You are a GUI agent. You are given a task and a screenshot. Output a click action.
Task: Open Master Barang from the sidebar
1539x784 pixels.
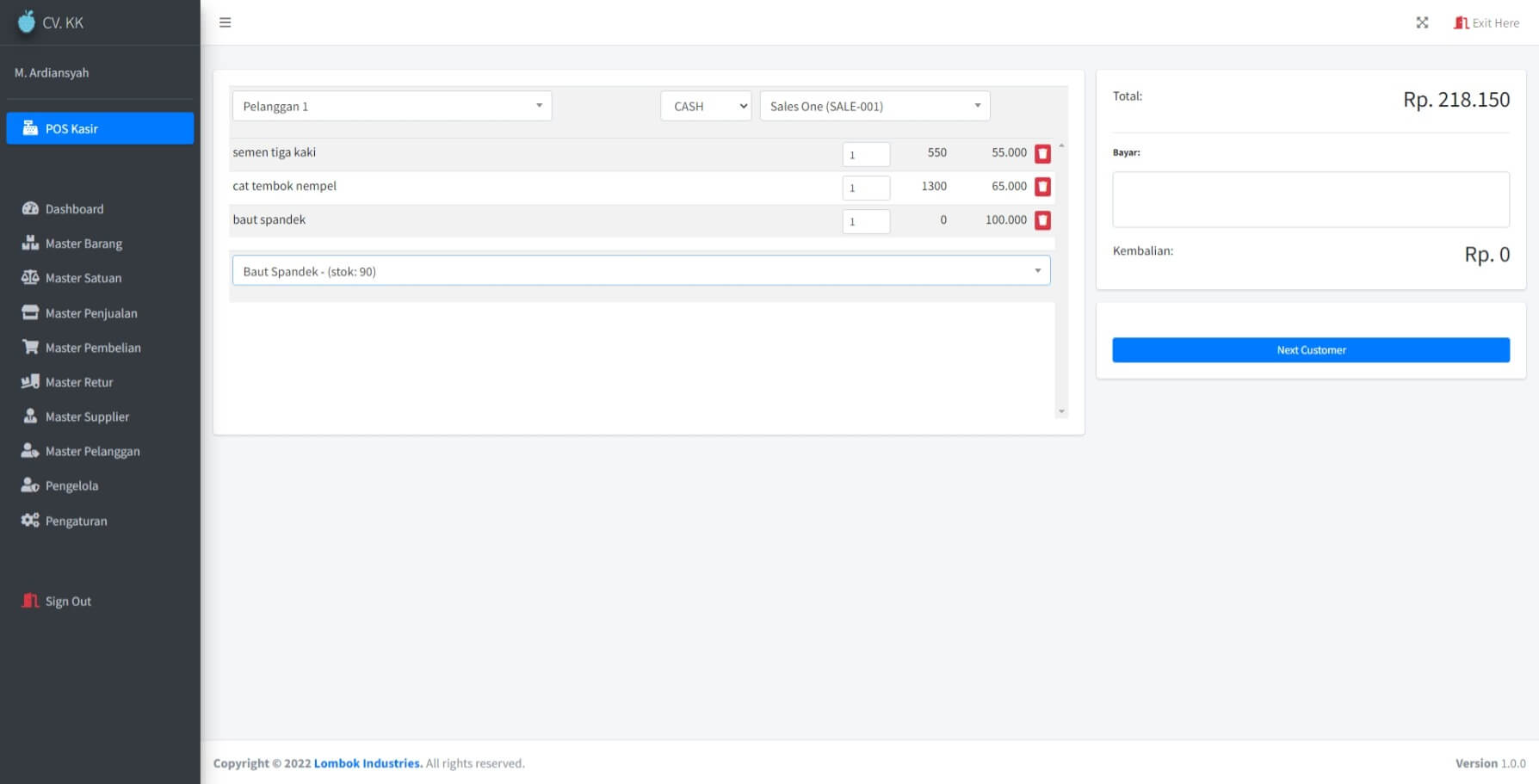click(83, 244)
